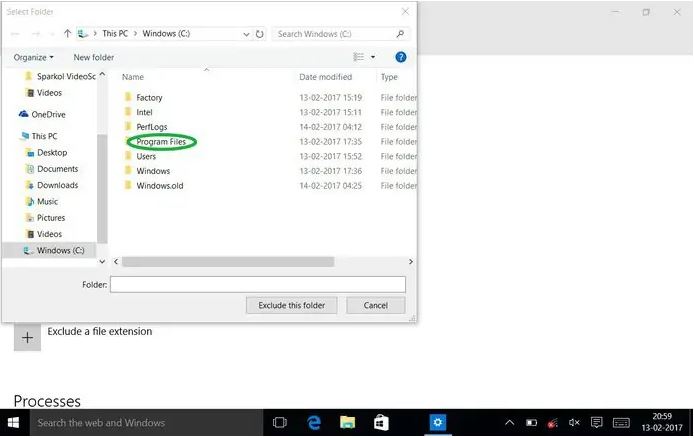This screenshot has width=694, height=438.
Task: Select the Windows folder
Action: pos(153,171)
